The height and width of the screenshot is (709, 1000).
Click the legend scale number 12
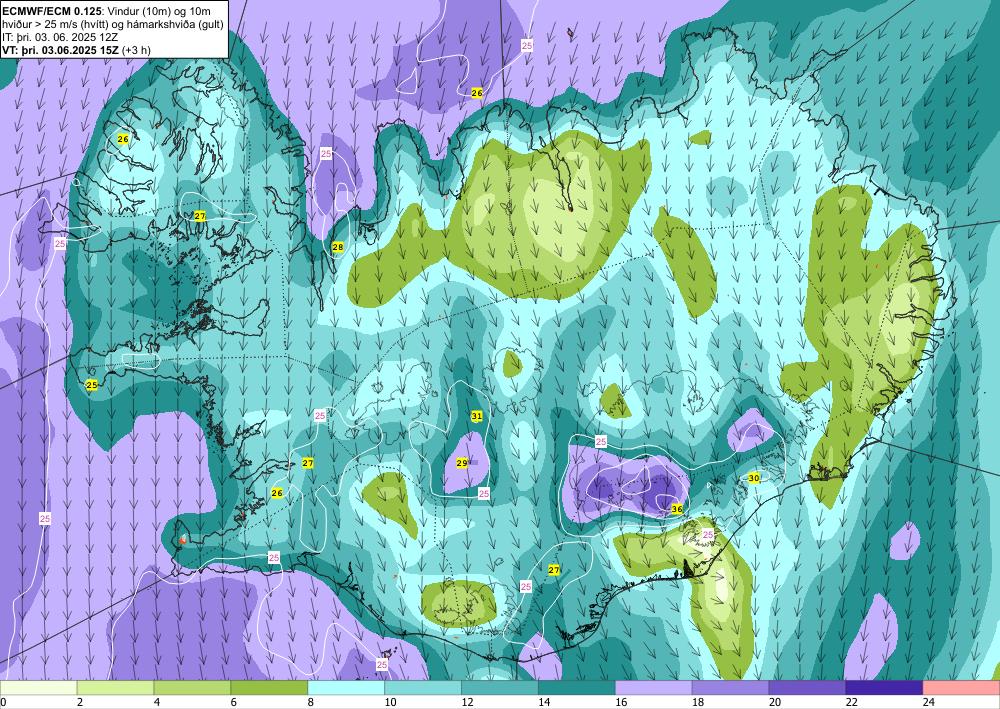(467, 702)
